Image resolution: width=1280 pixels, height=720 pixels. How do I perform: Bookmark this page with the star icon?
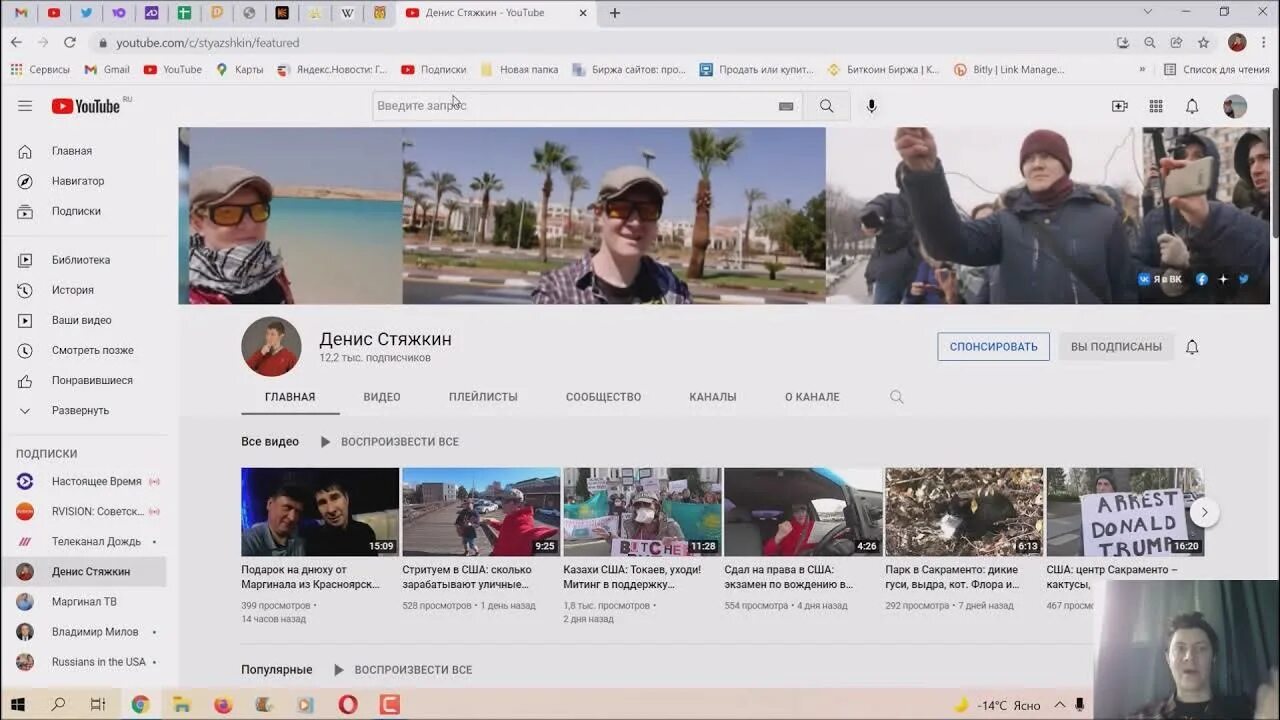(x=1204, y=42)
